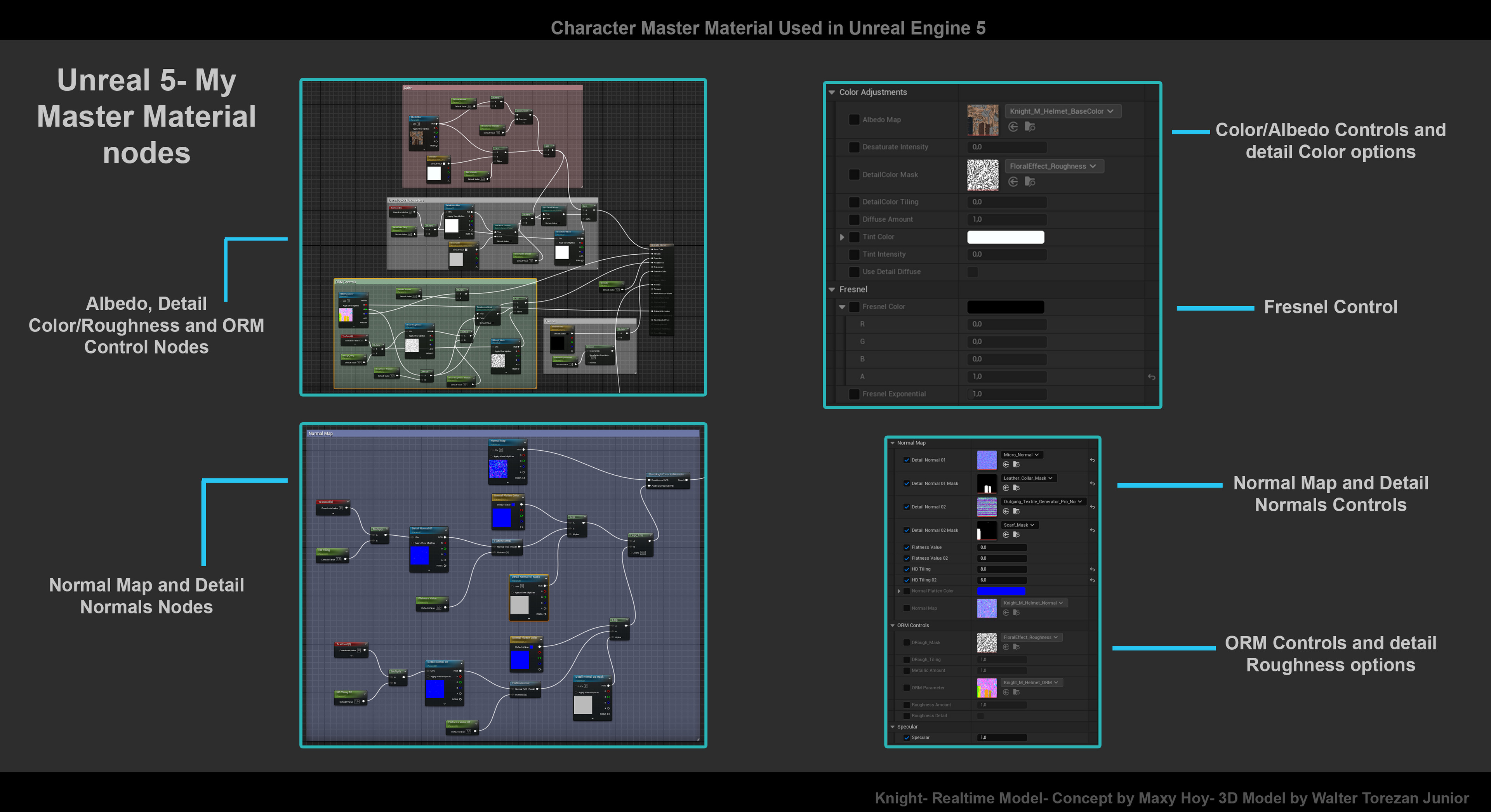Viewport: 1491px width, 812px height.
Task: Click the use-selected-asset icon for Detail Normal 01
Action: click(1006, 464)
